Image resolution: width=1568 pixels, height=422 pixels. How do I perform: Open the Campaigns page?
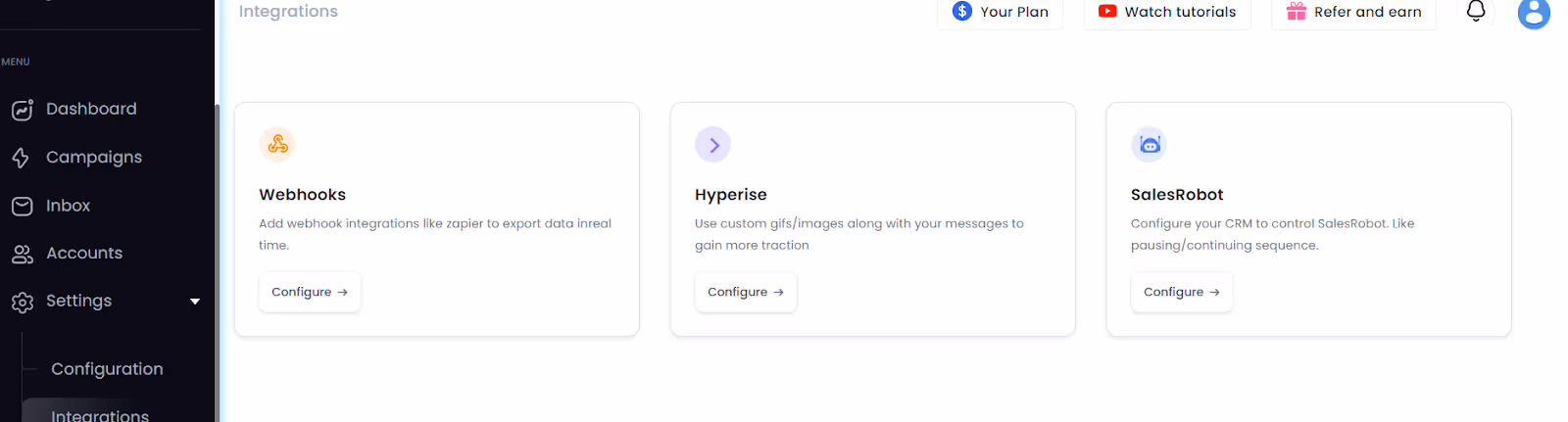pos(94,157)
